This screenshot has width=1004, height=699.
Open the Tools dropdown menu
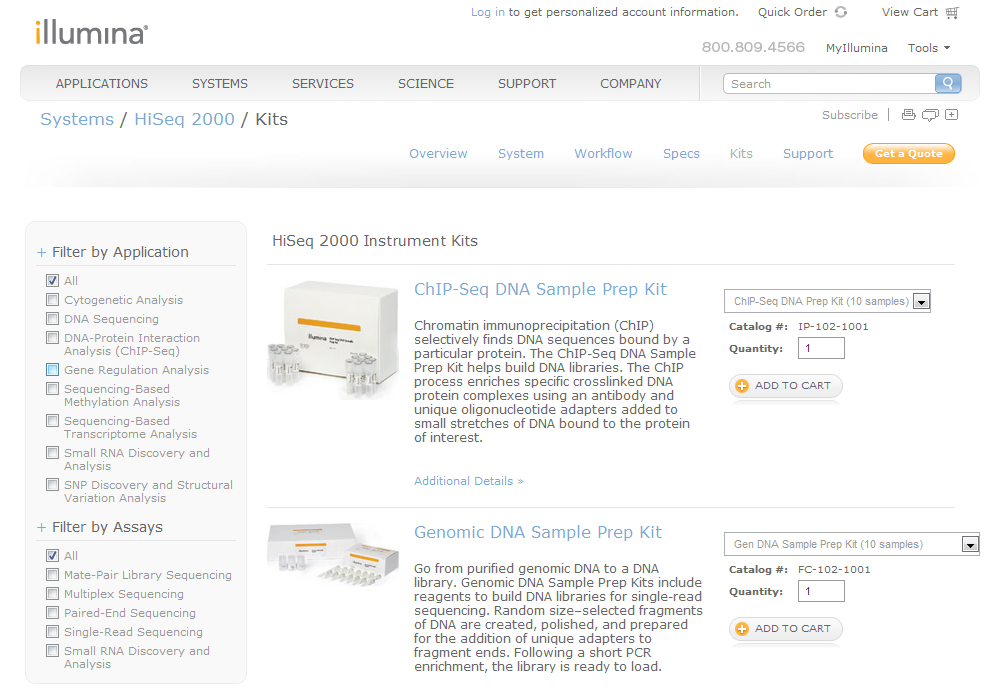(x=928, y=48)
